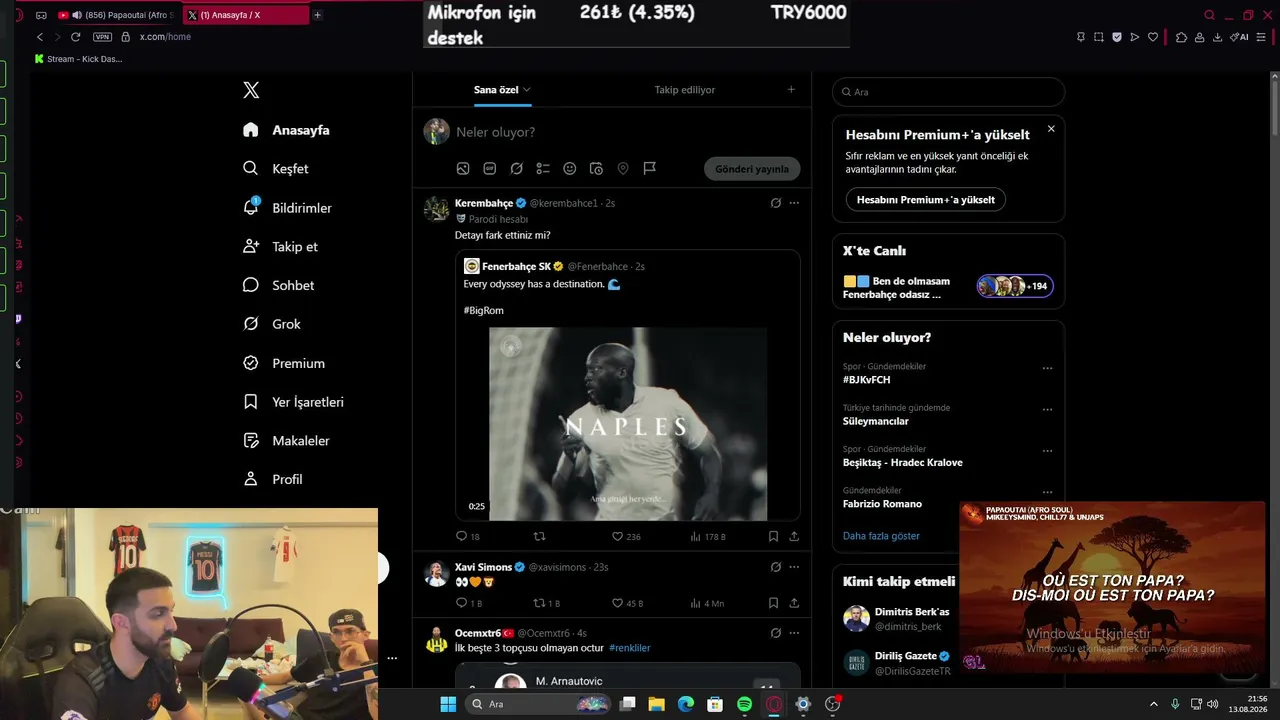Repost the Xavi Simons post
The width and height of the screenshot is (1280, 720).
pos(546,603)
